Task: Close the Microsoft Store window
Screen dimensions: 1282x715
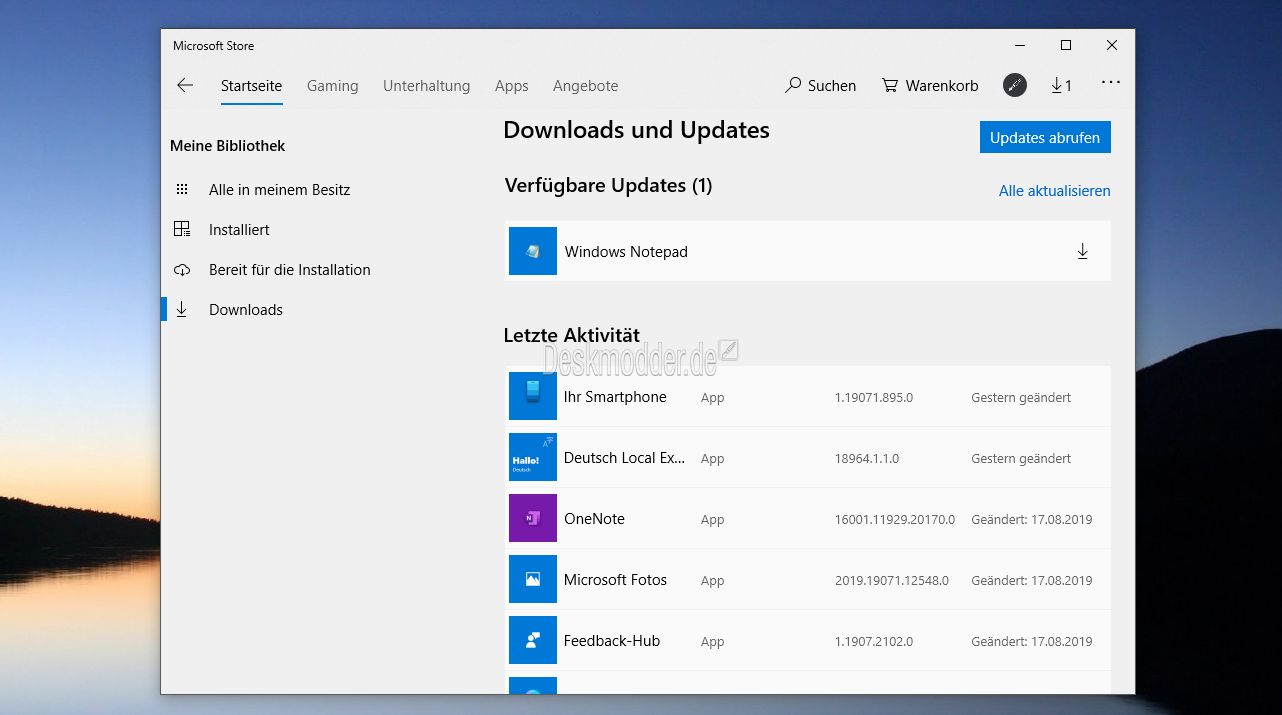Action: tap(1112, 45)
